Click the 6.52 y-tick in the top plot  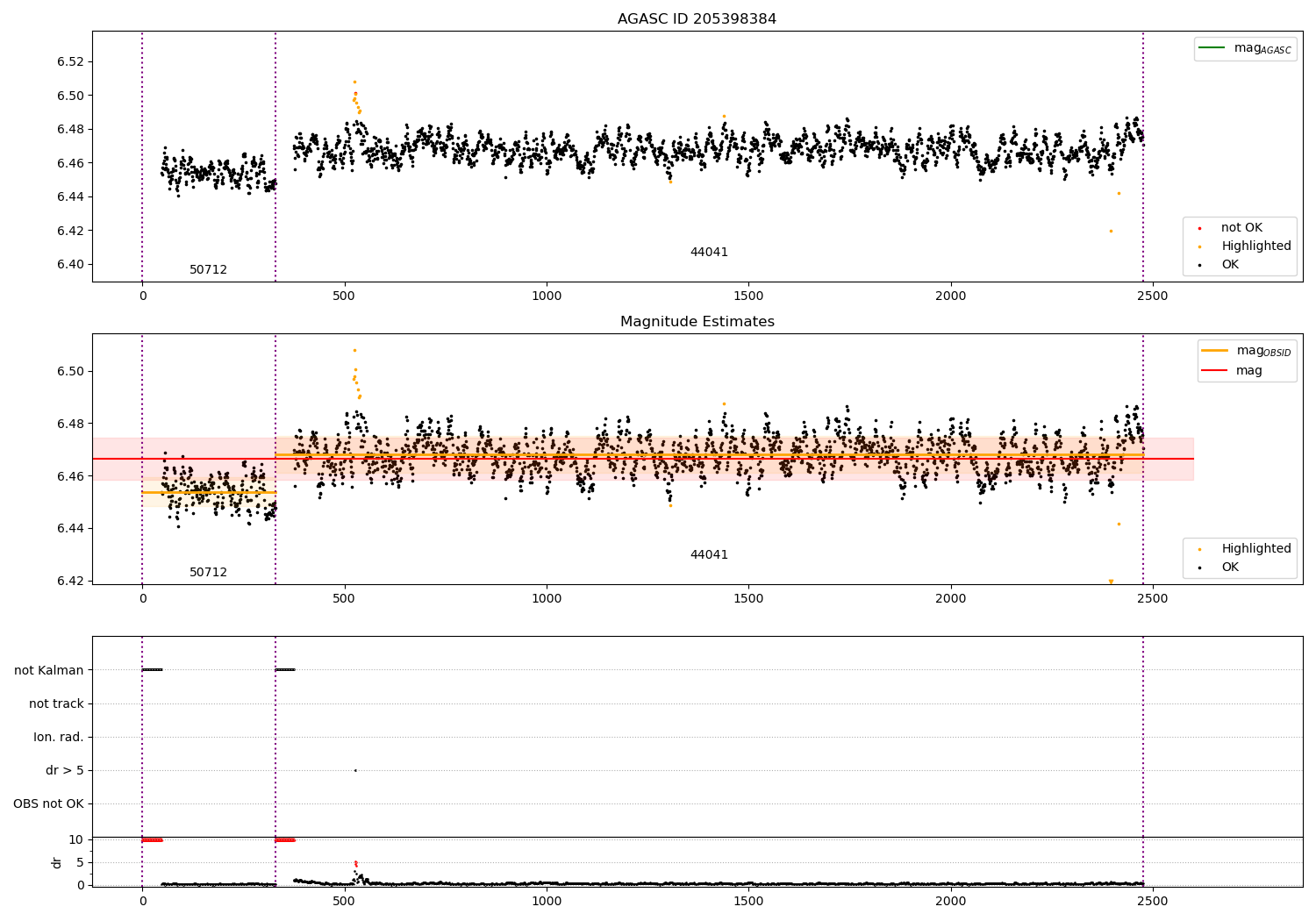(70, 62)
